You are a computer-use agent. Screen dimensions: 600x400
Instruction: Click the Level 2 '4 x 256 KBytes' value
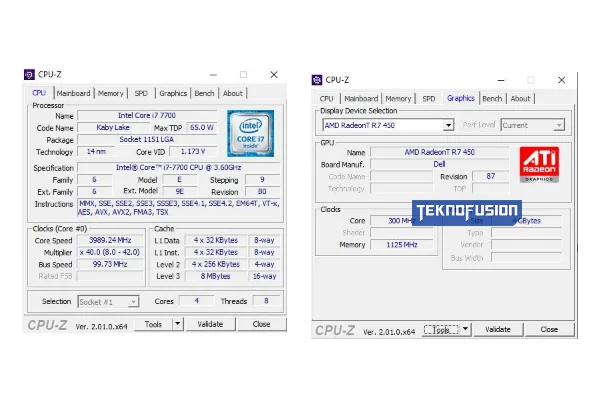tap(216, 264)
